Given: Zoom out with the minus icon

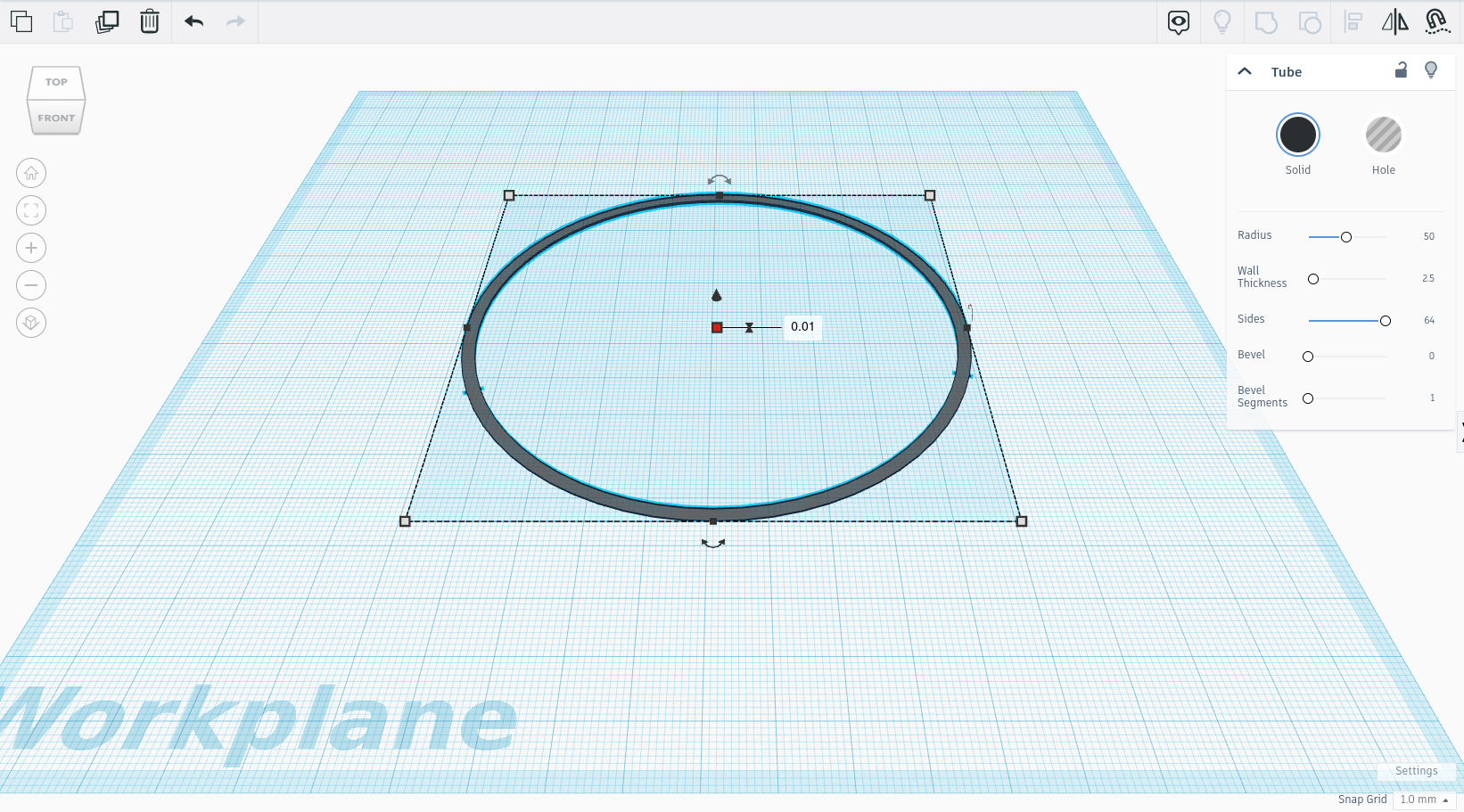Looking at the screenshot, I should pos(31,285).
